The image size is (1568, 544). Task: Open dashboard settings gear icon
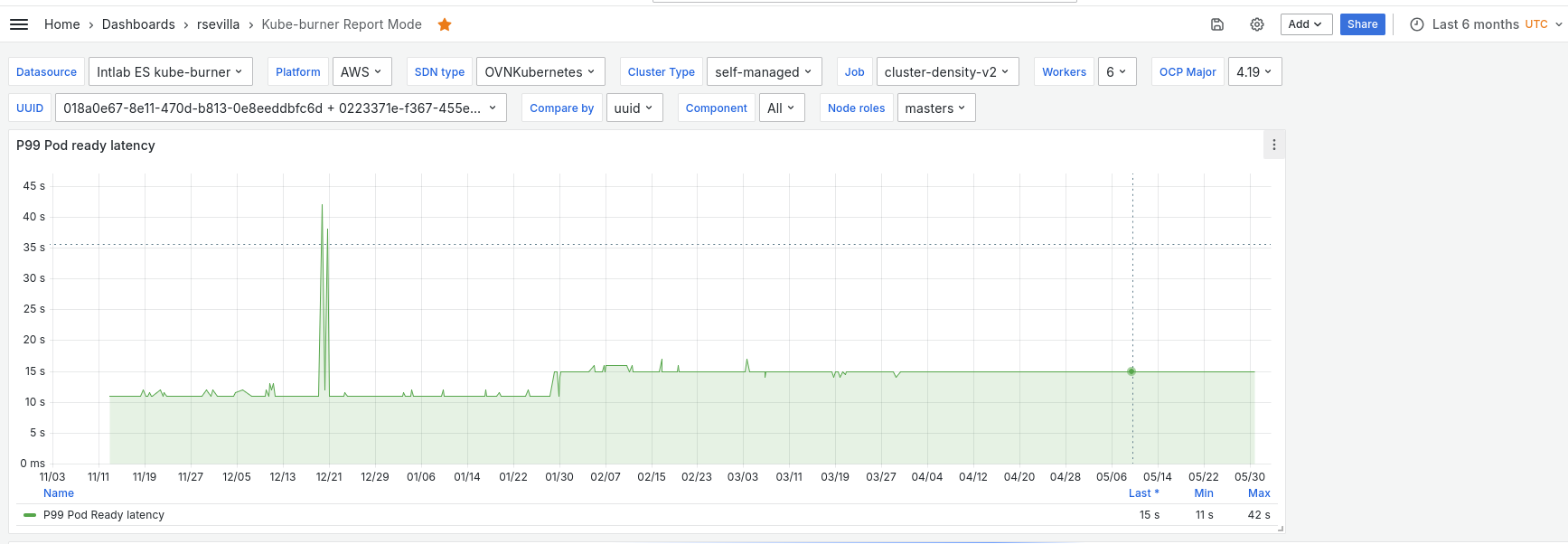click(x=1257, y=24)
